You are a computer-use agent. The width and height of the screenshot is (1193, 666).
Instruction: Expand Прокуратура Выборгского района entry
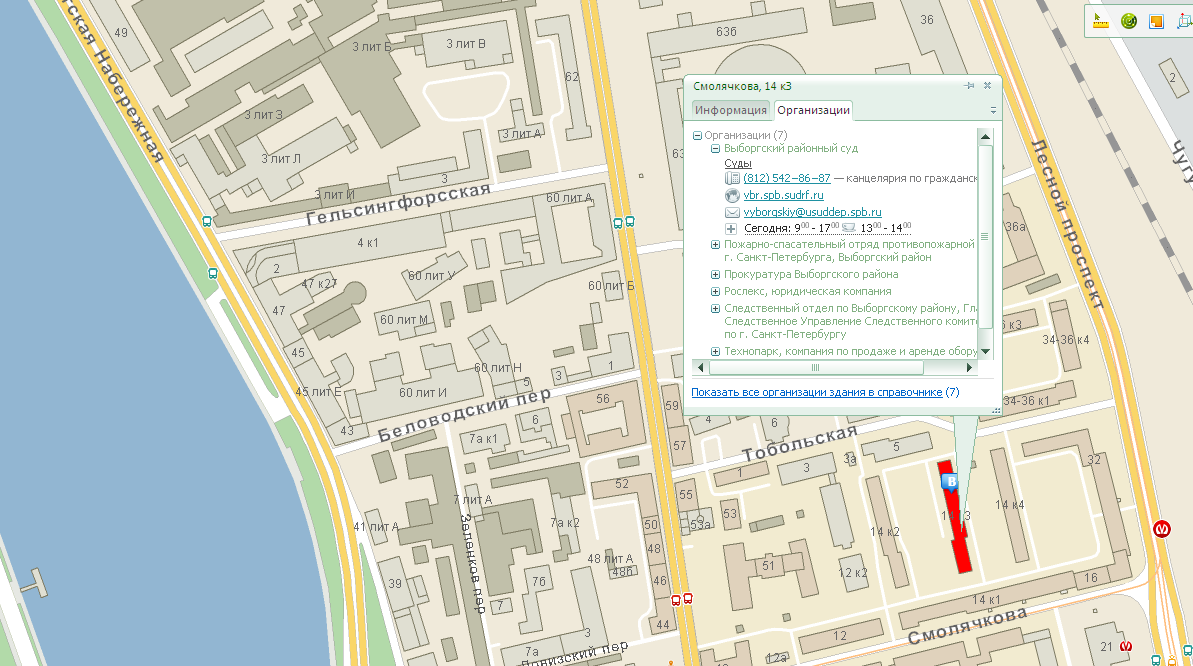click(715, 274)
